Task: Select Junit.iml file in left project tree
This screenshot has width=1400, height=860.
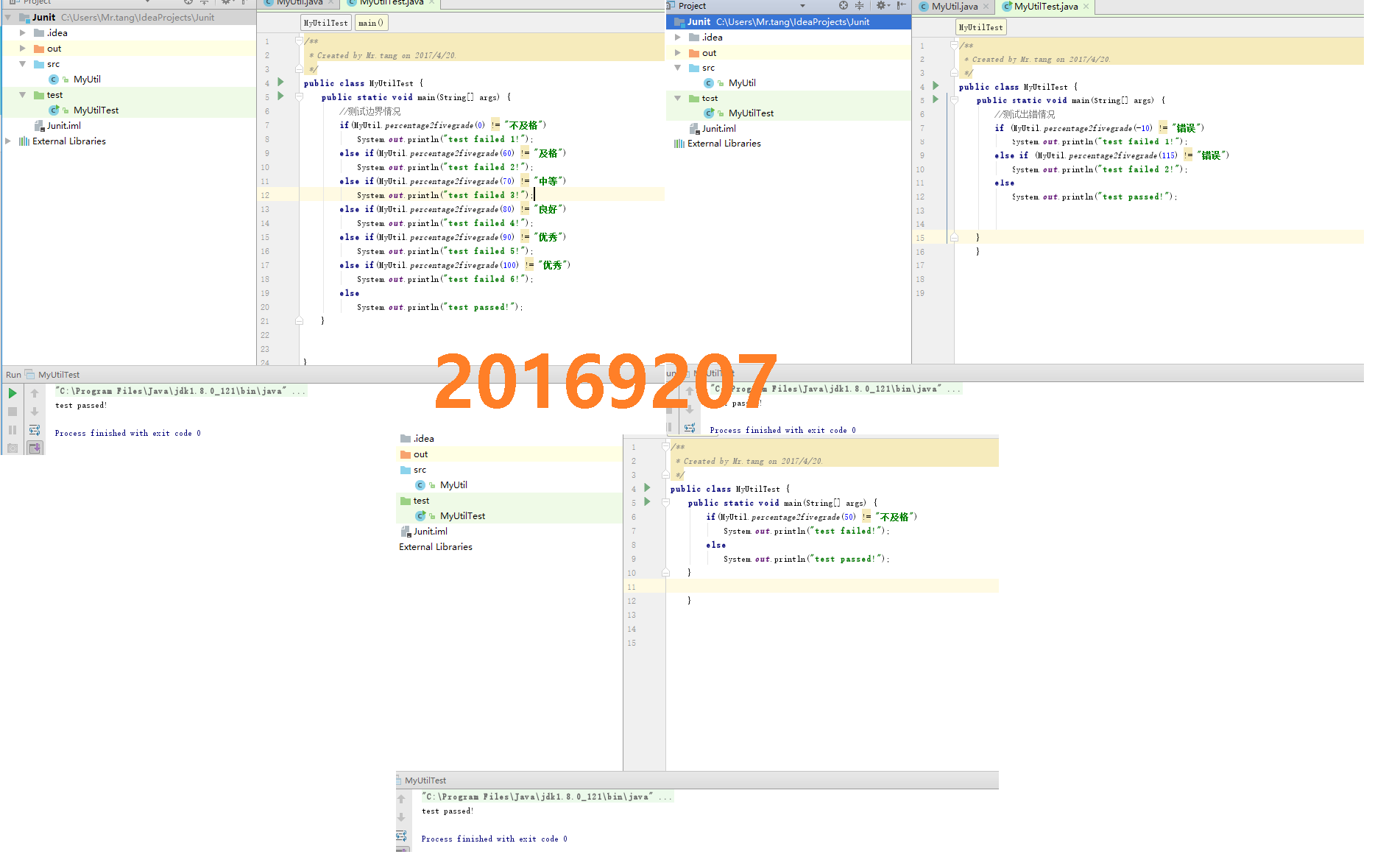Action: 63,126
